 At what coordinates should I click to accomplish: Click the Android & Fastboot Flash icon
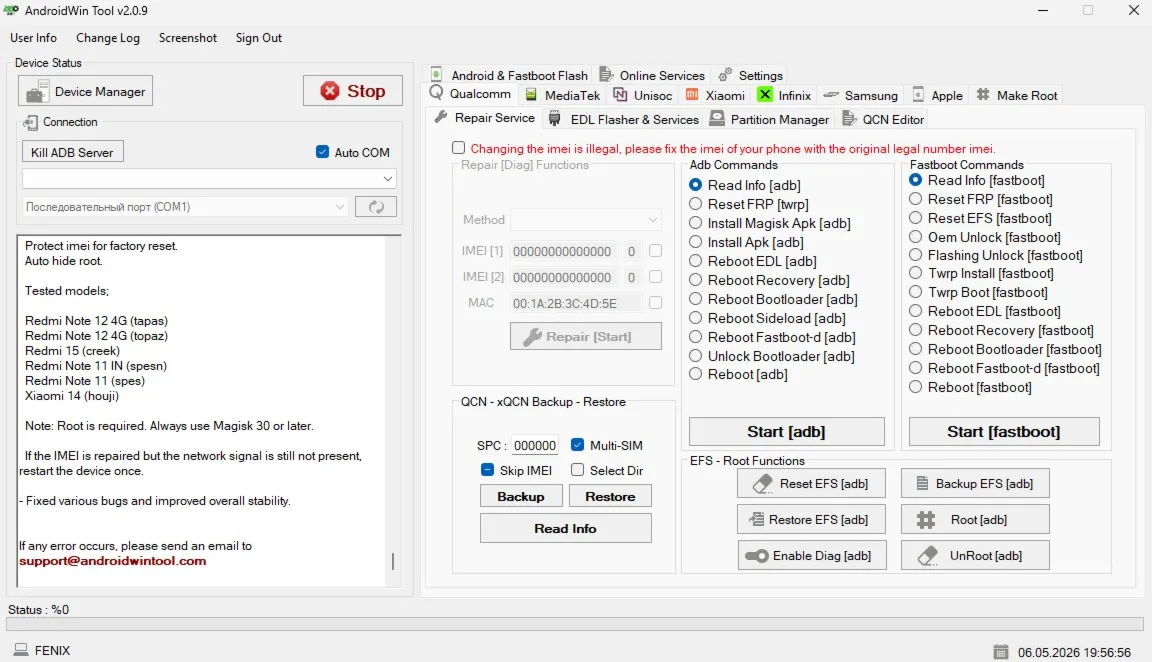coord(436,74)
